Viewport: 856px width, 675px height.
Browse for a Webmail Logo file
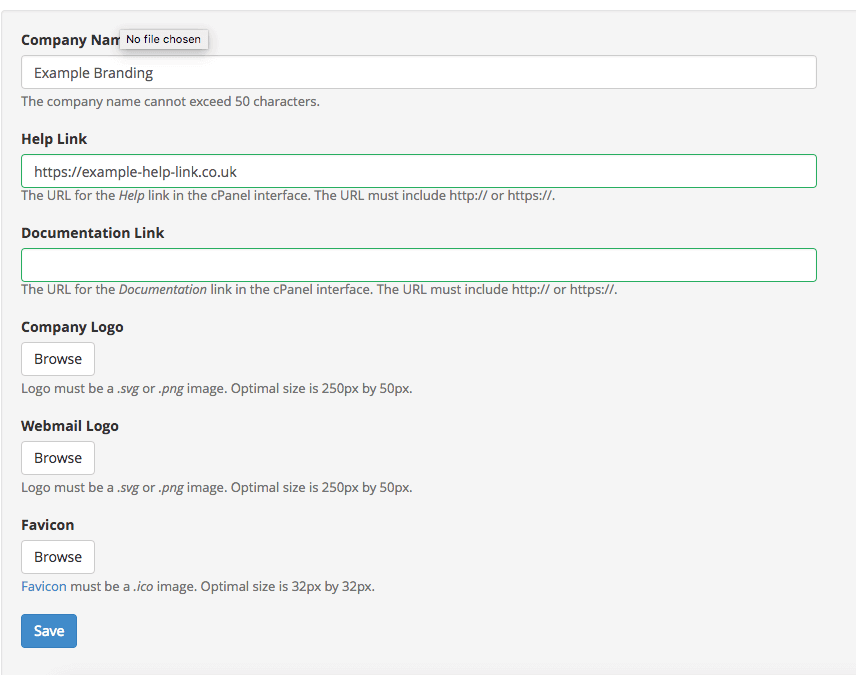pyautogui.click(x=58, y=458)
